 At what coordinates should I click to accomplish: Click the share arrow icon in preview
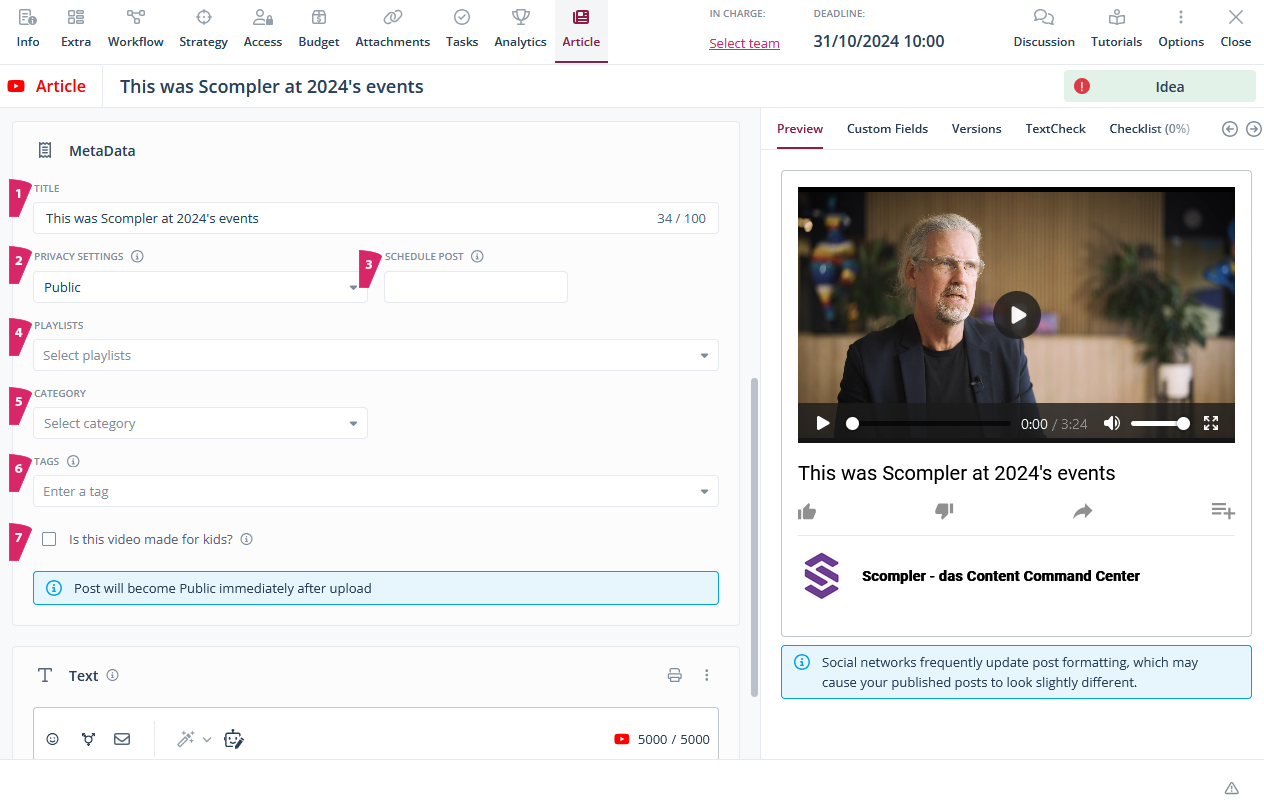[1082, 512]
